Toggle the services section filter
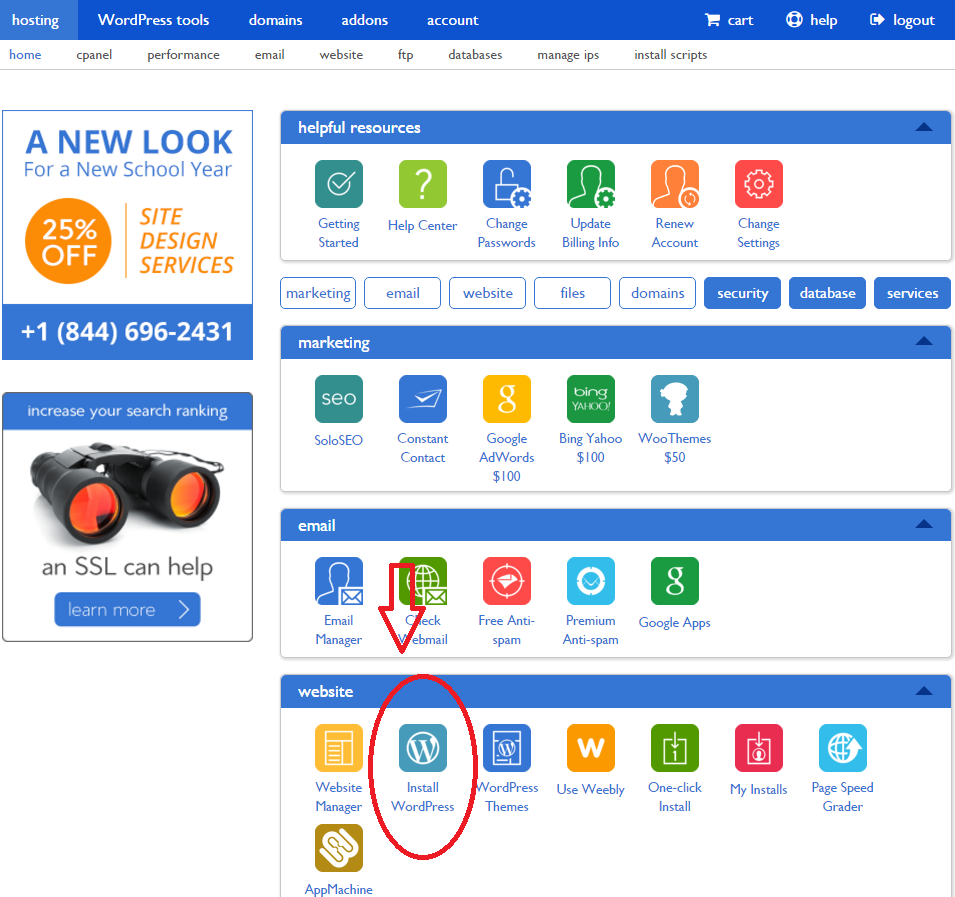Screen dimensions: 955x897 point(912,293)
